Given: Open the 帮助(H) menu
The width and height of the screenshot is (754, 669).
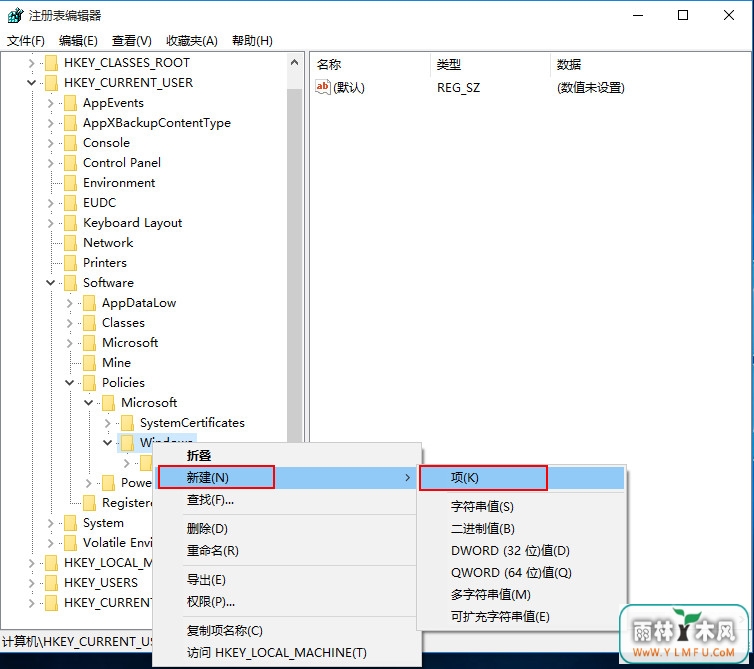Looking at the screenshot, I should [x=252, y=41].
